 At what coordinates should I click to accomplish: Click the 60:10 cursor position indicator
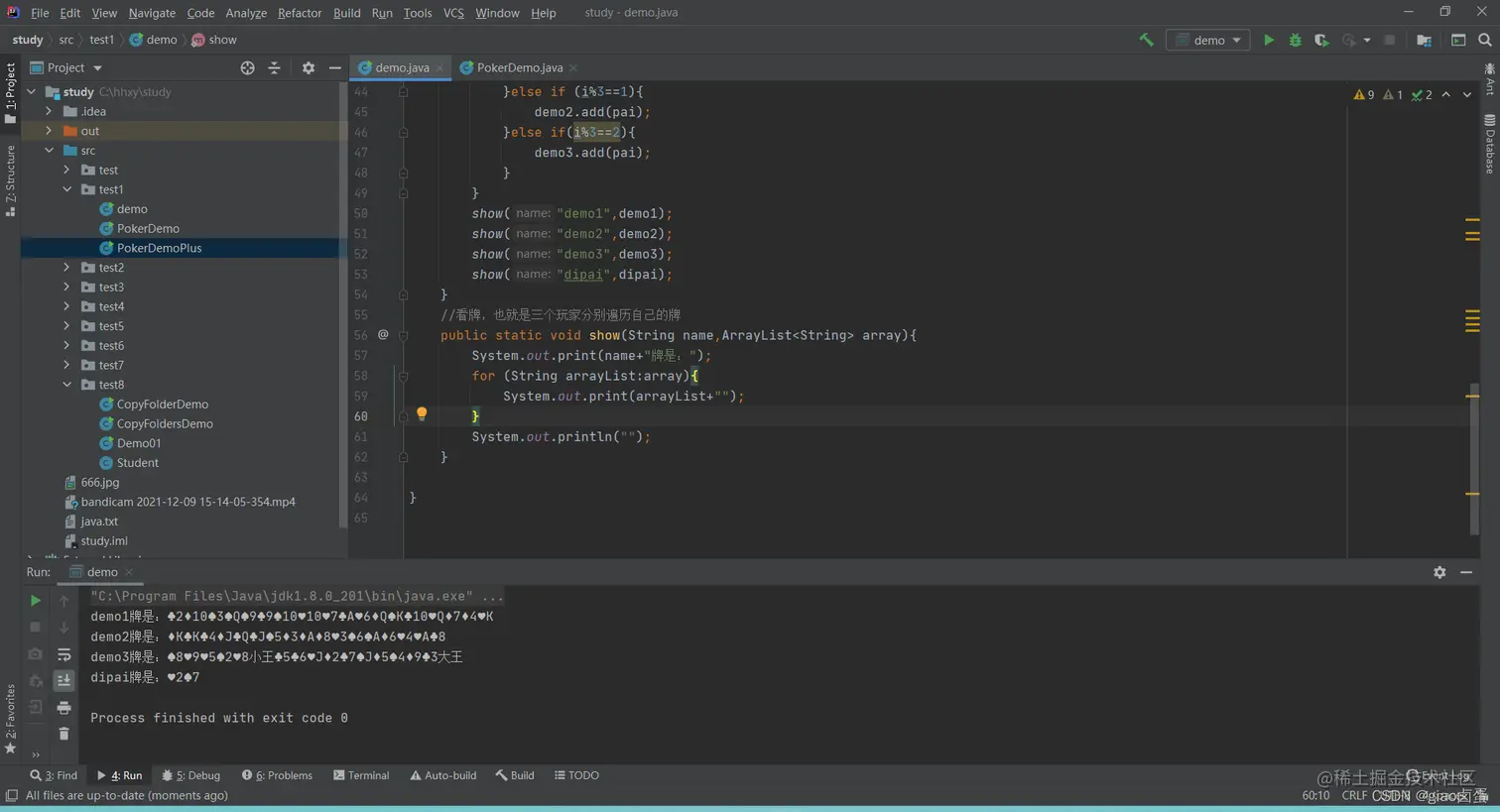tap(1315, 795)
